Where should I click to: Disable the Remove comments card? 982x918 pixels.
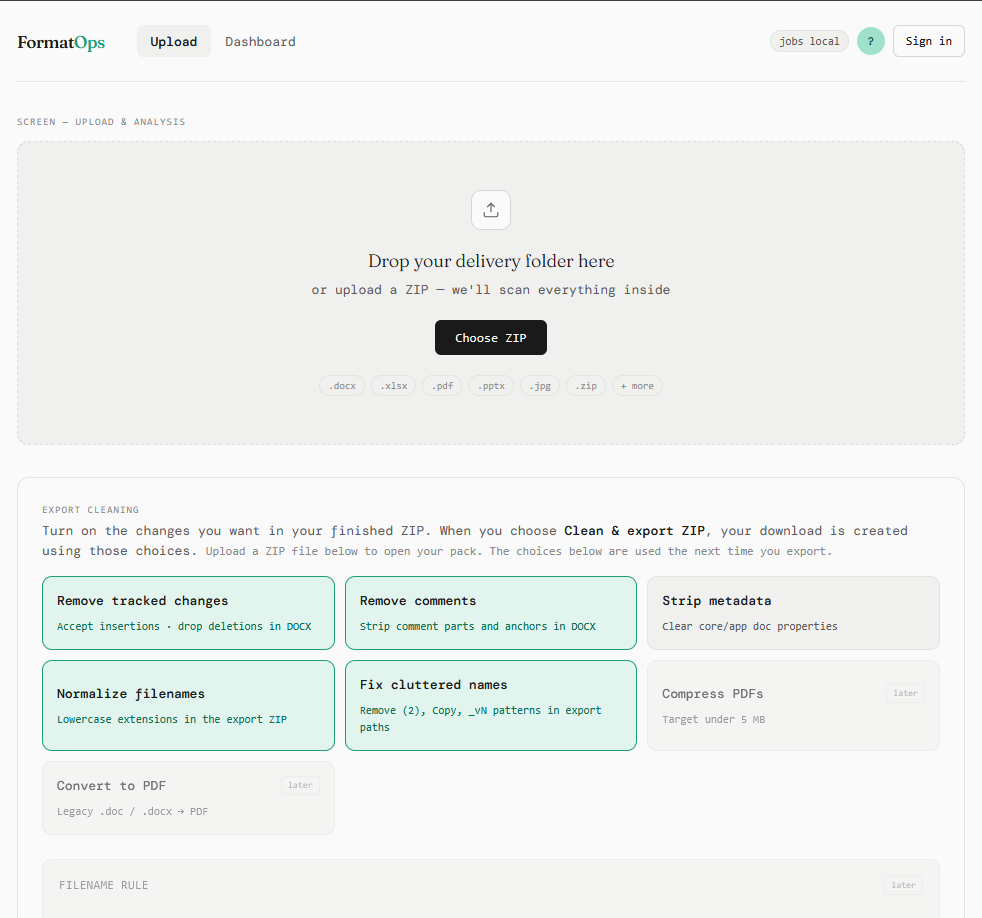tap(491, 612)
